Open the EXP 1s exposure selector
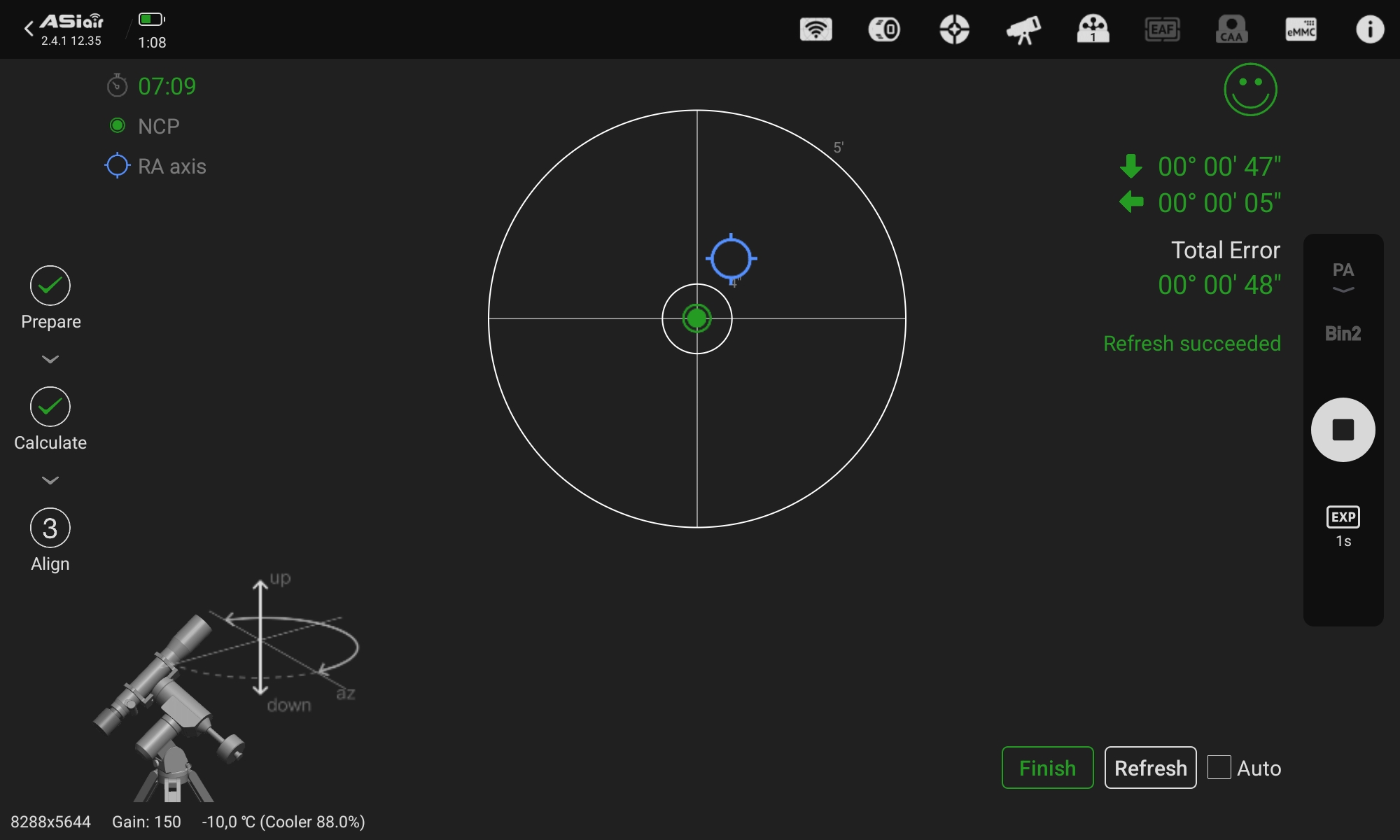 click(x=1343, y=526)
